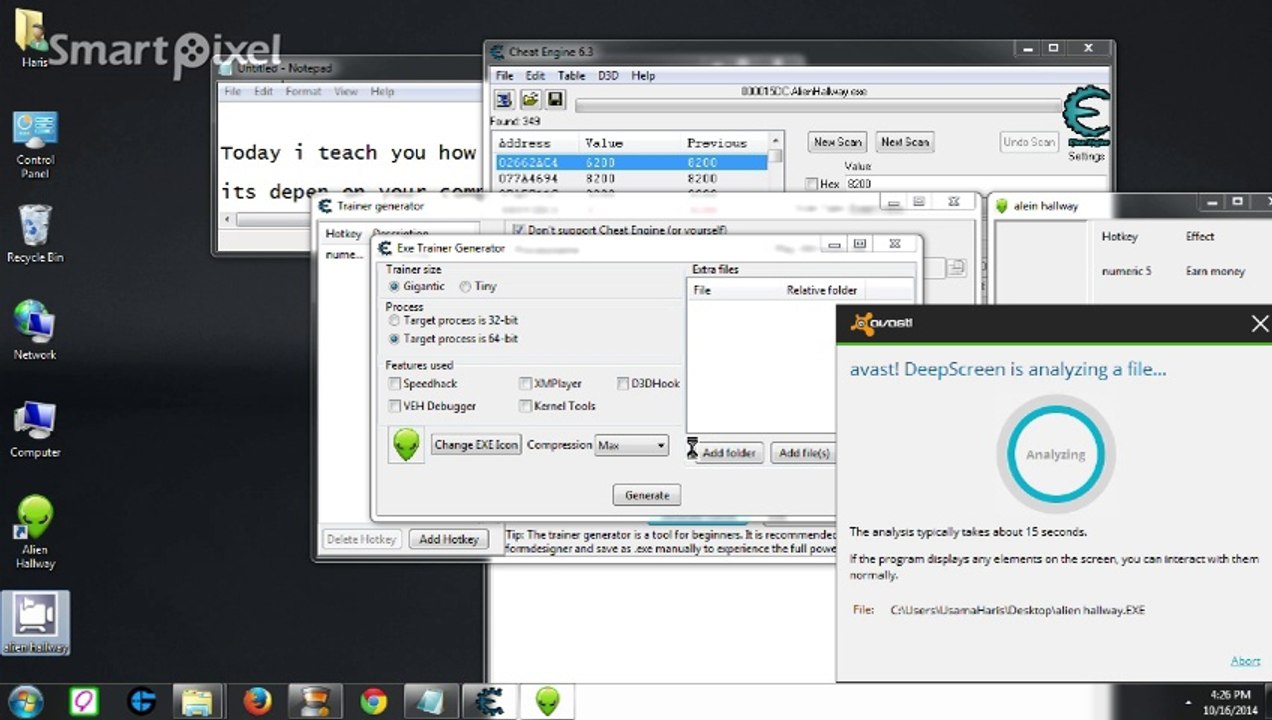Screen dimensions: 1272x720
Task: Open Firefox from the taskbar
Action: tap(257, 701)
